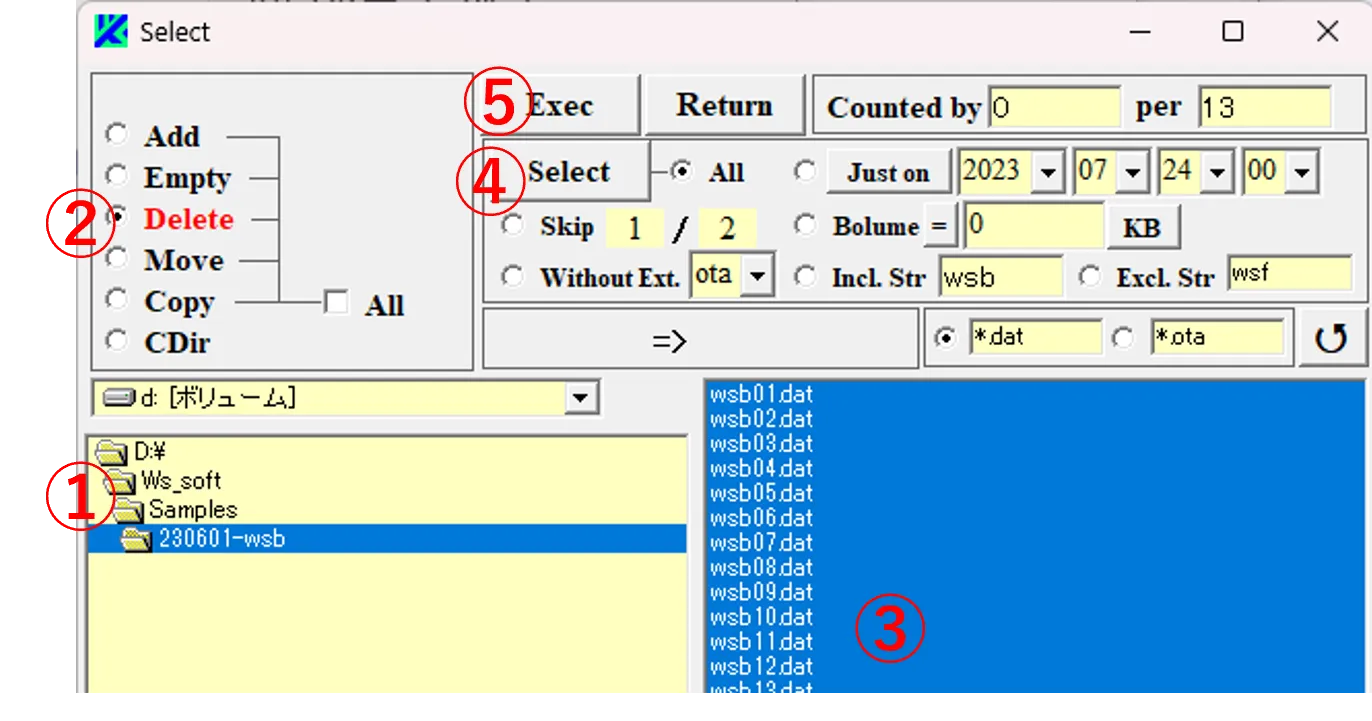Select file wsb05.dat in the list
The height and width of the screenshot is (721, 1372).
[1034, 493]
